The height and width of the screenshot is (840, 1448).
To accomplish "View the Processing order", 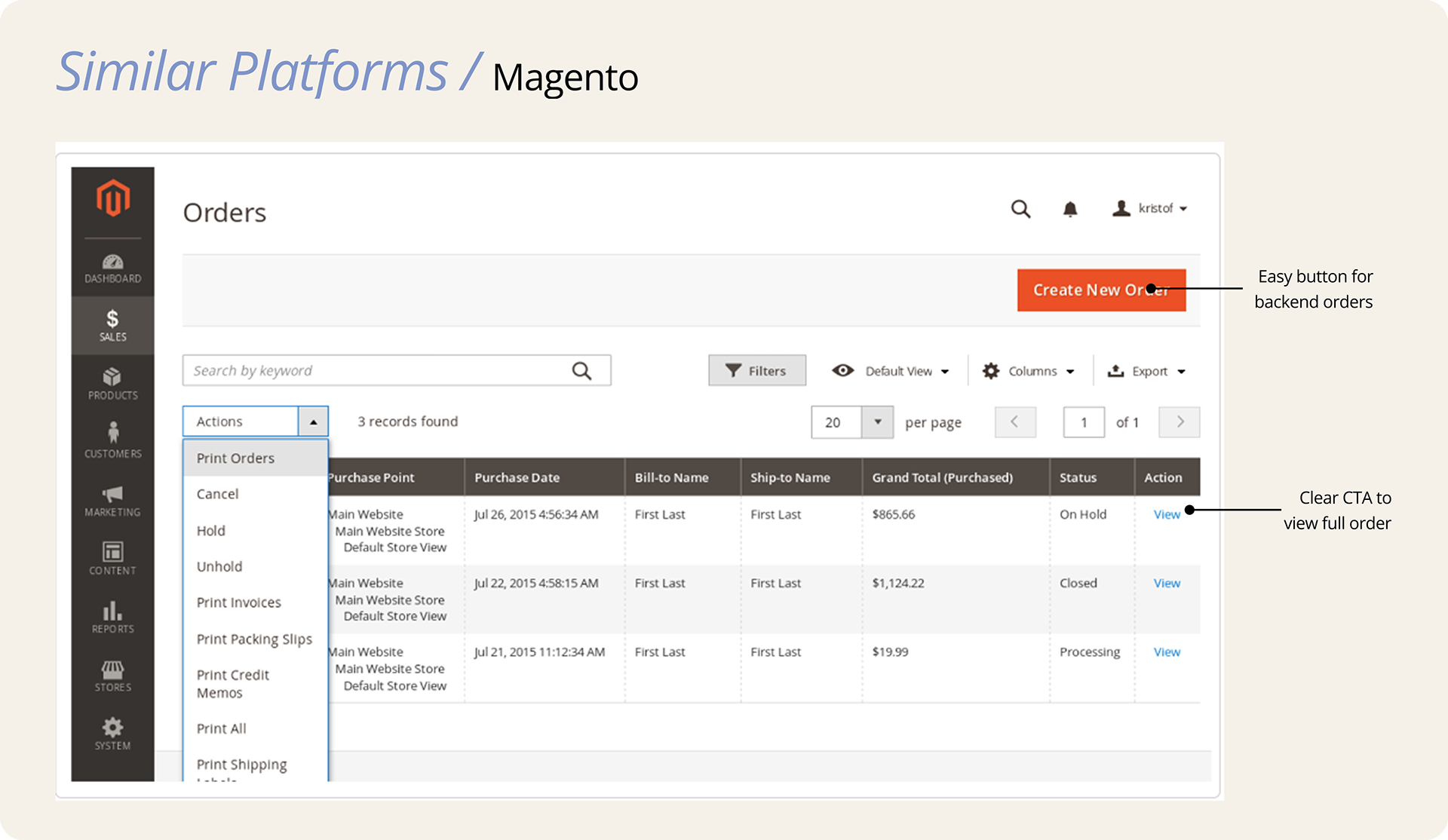I will 1167,651.
